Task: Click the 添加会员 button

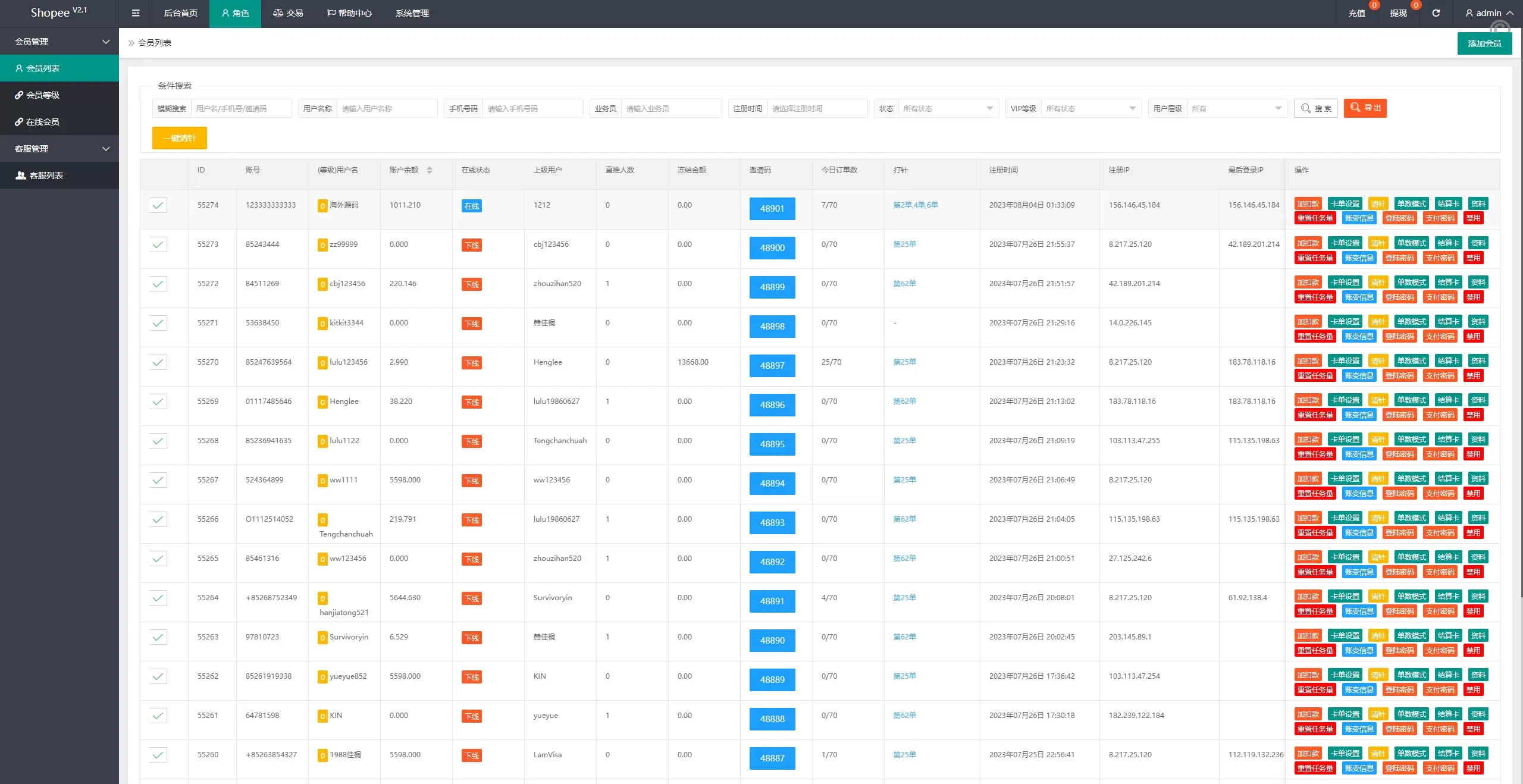Action: tap(1484, 43)
